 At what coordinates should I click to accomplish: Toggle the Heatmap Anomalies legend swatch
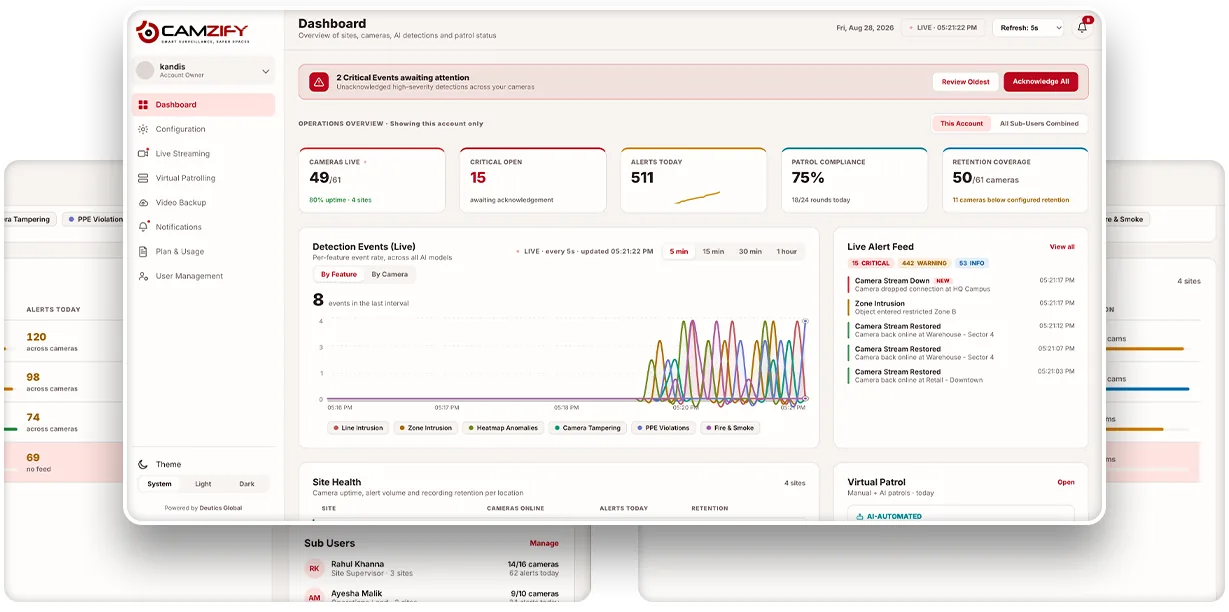471,428
